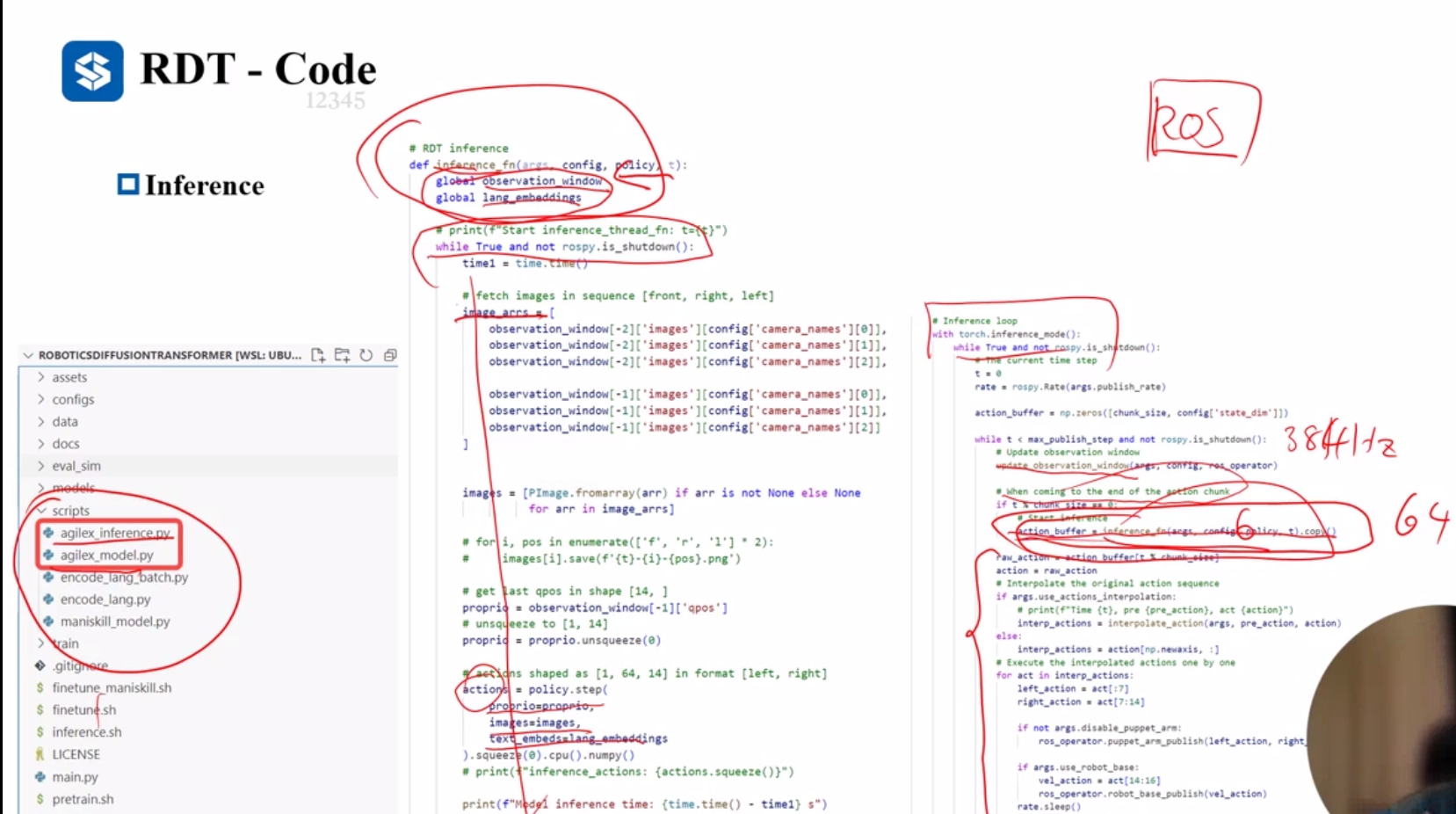Click the Python icon beside encode_lang_batch.py
Screen dimensions: 1456x814
48,577
